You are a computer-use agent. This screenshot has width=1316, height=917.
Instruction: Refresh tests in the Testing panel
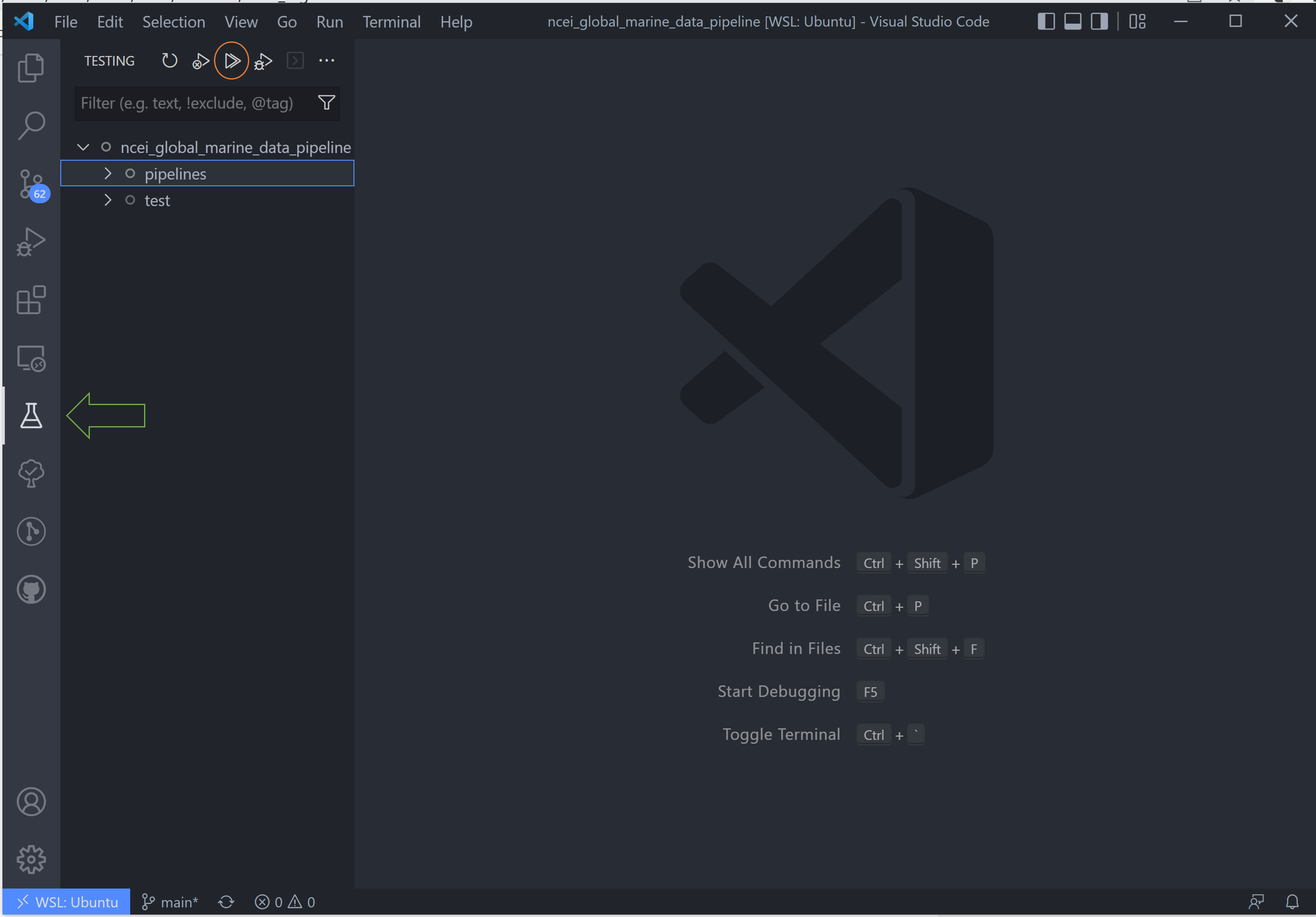170,60
